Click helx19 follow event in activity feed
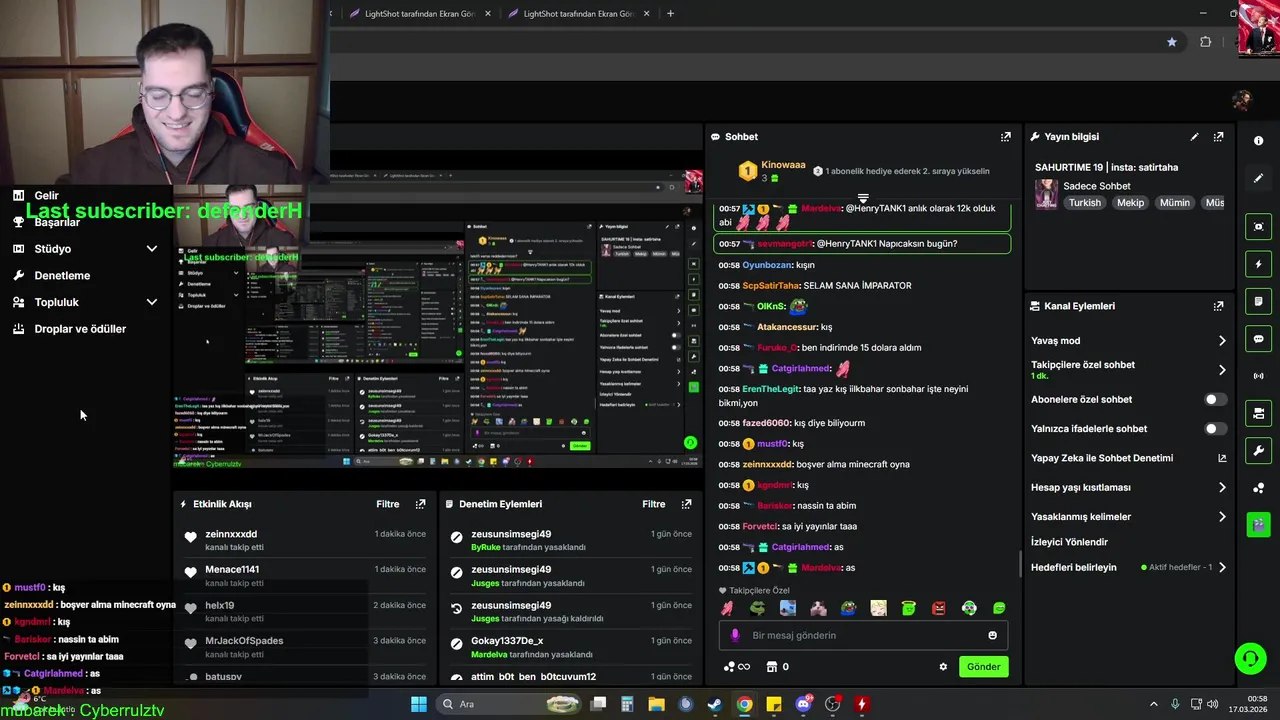 [x=304, y=611]
